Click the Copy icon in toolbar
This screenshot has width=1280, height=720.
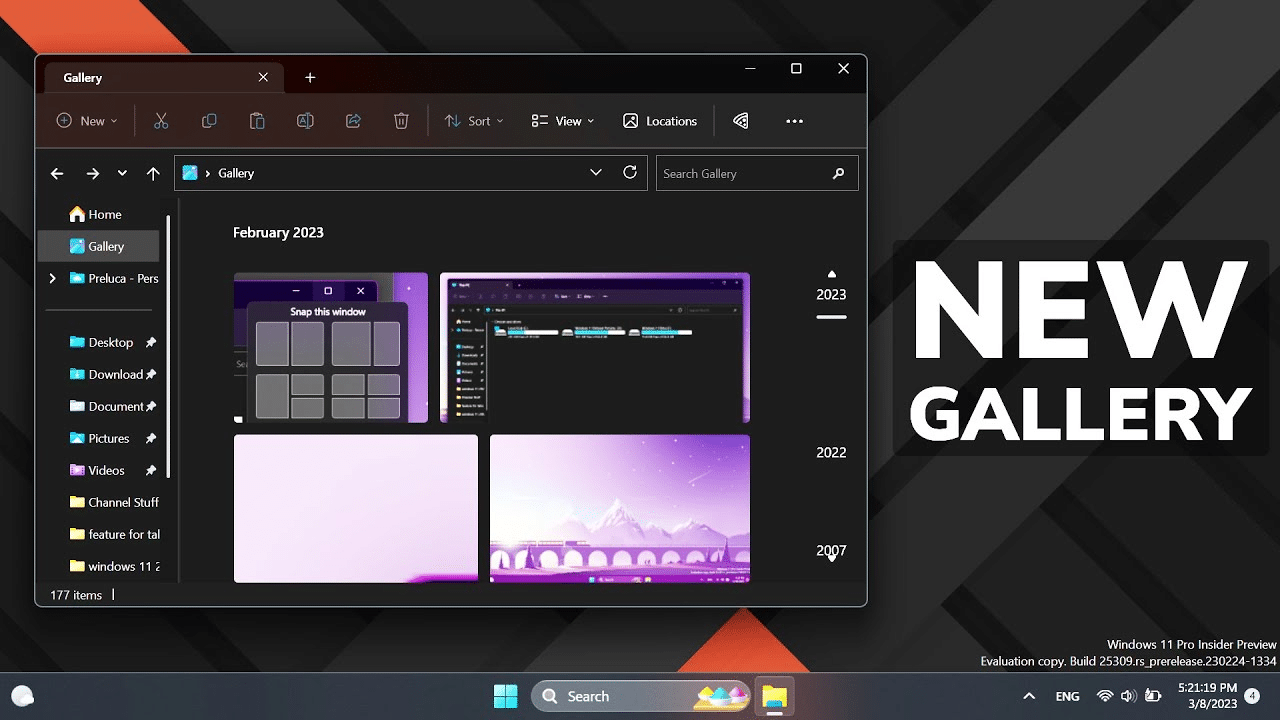tap(209, 121)
